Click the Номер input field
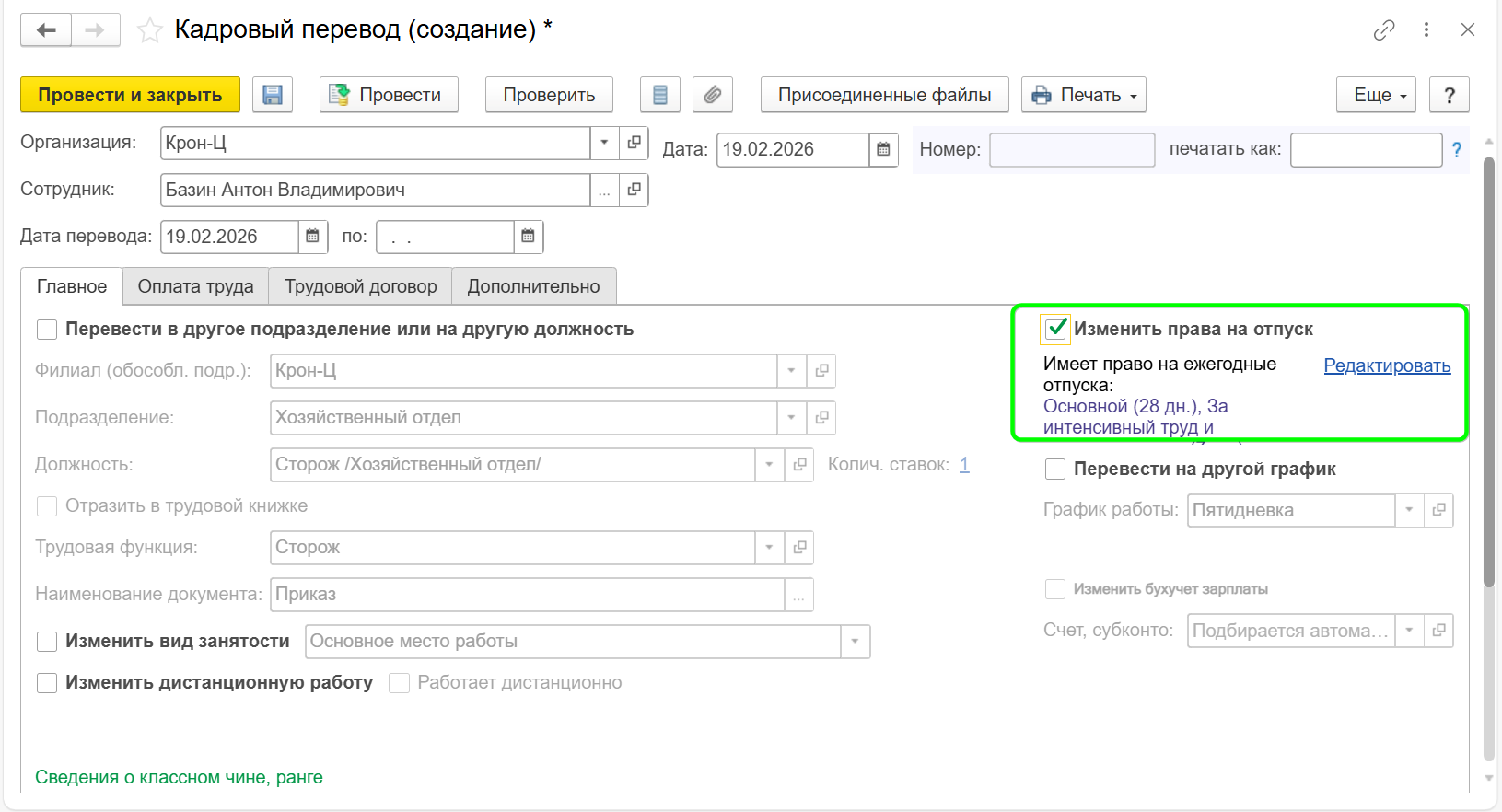Viewport: 1502px width, 812px height. coord(1071,150)
